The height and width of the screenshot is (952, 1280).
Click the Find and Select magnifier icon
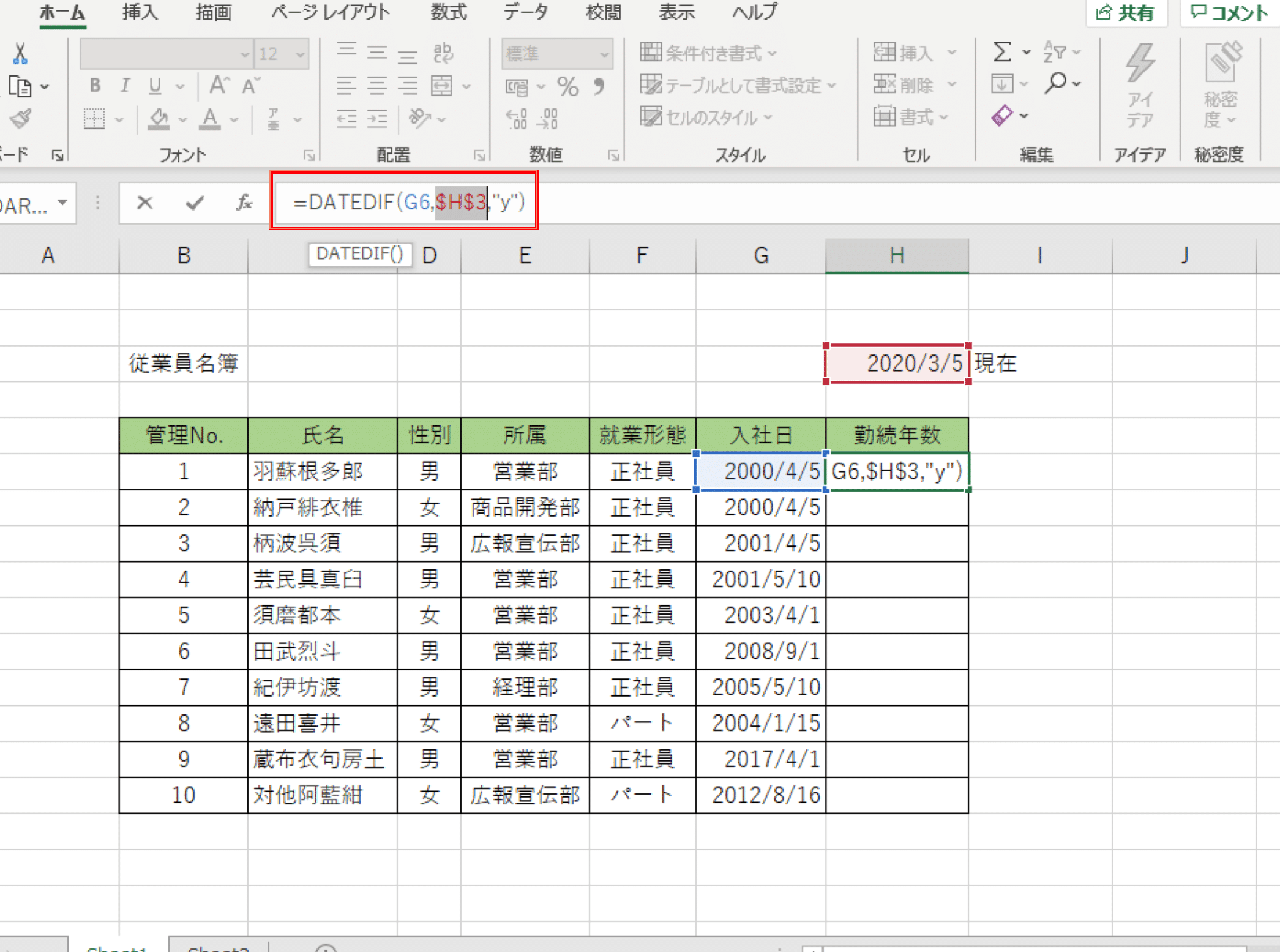1055,83
